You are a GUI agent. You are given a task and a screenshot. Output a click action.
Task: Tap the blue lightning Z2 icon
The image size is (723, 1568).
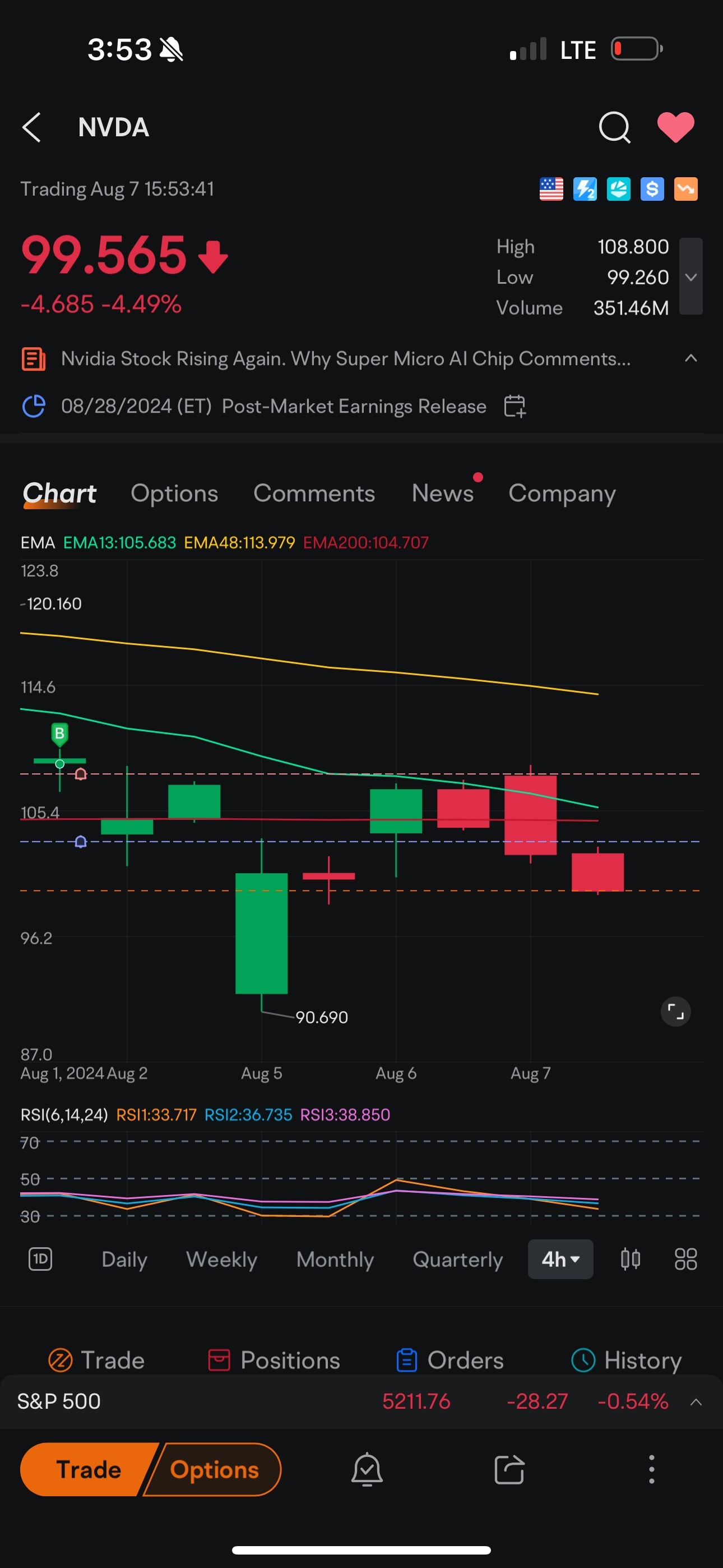tap(585, 190)
